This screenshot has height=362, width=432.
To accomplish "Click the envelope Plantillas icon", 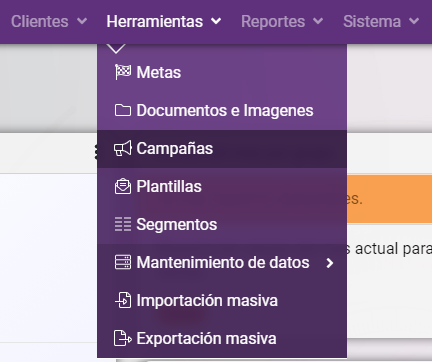I will click(123, 186).
